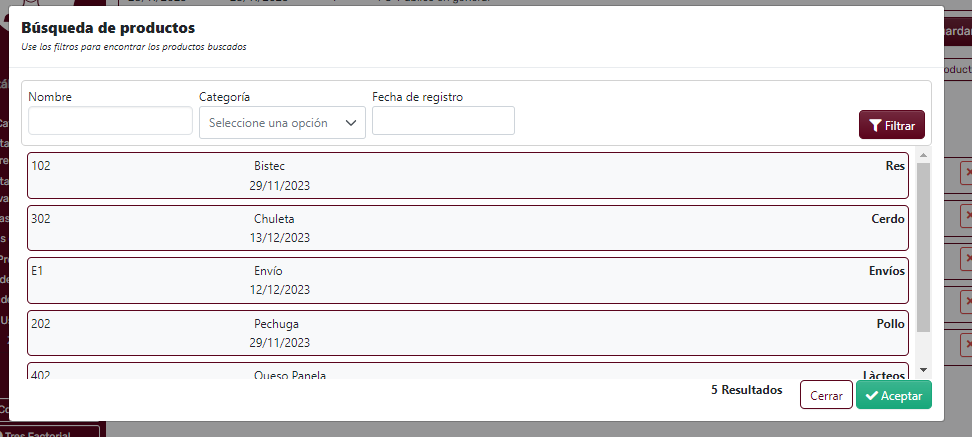The height and width of the screenshot is (437, 972).
Task: Click the results list scrollbar down arrow
Action: pyautogui.click(x=924, y=370)
